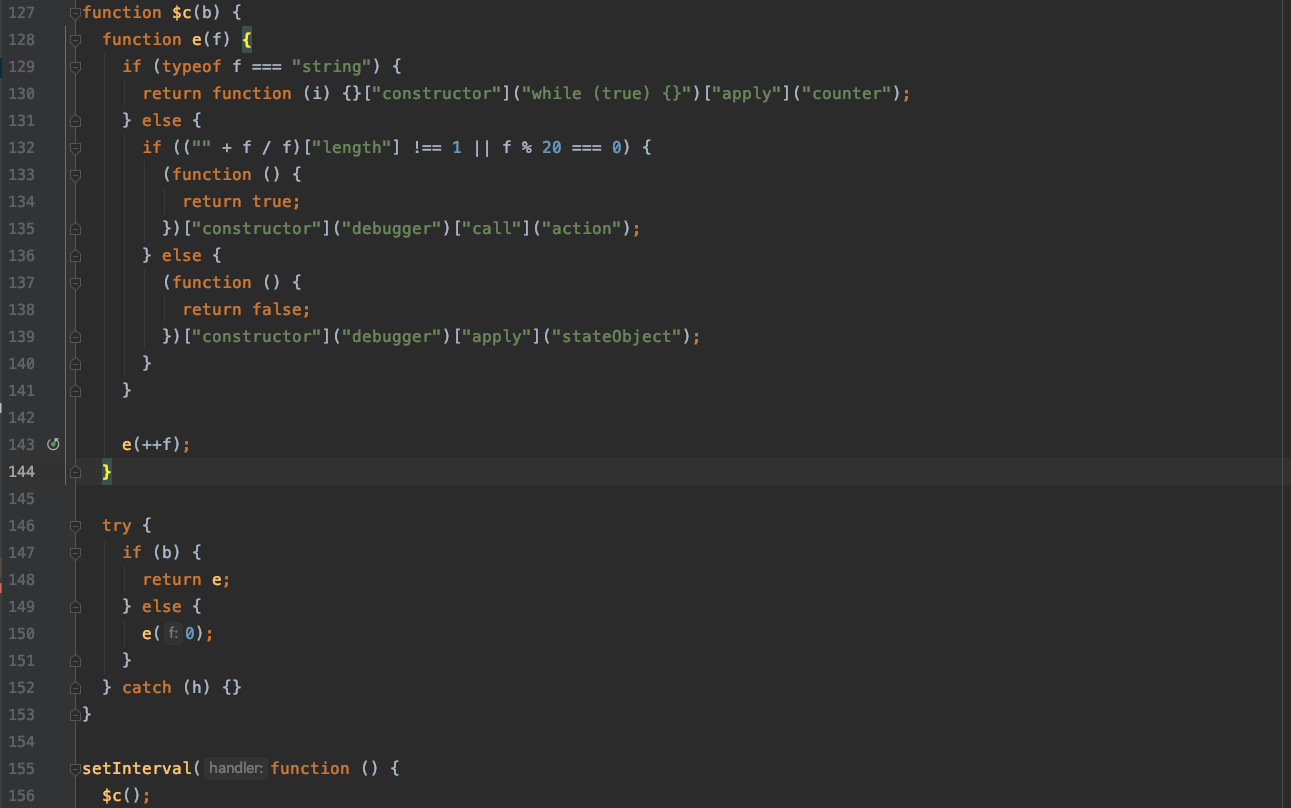Collapse the try block at line 146
1291x808 pixels.
[75, 526]
